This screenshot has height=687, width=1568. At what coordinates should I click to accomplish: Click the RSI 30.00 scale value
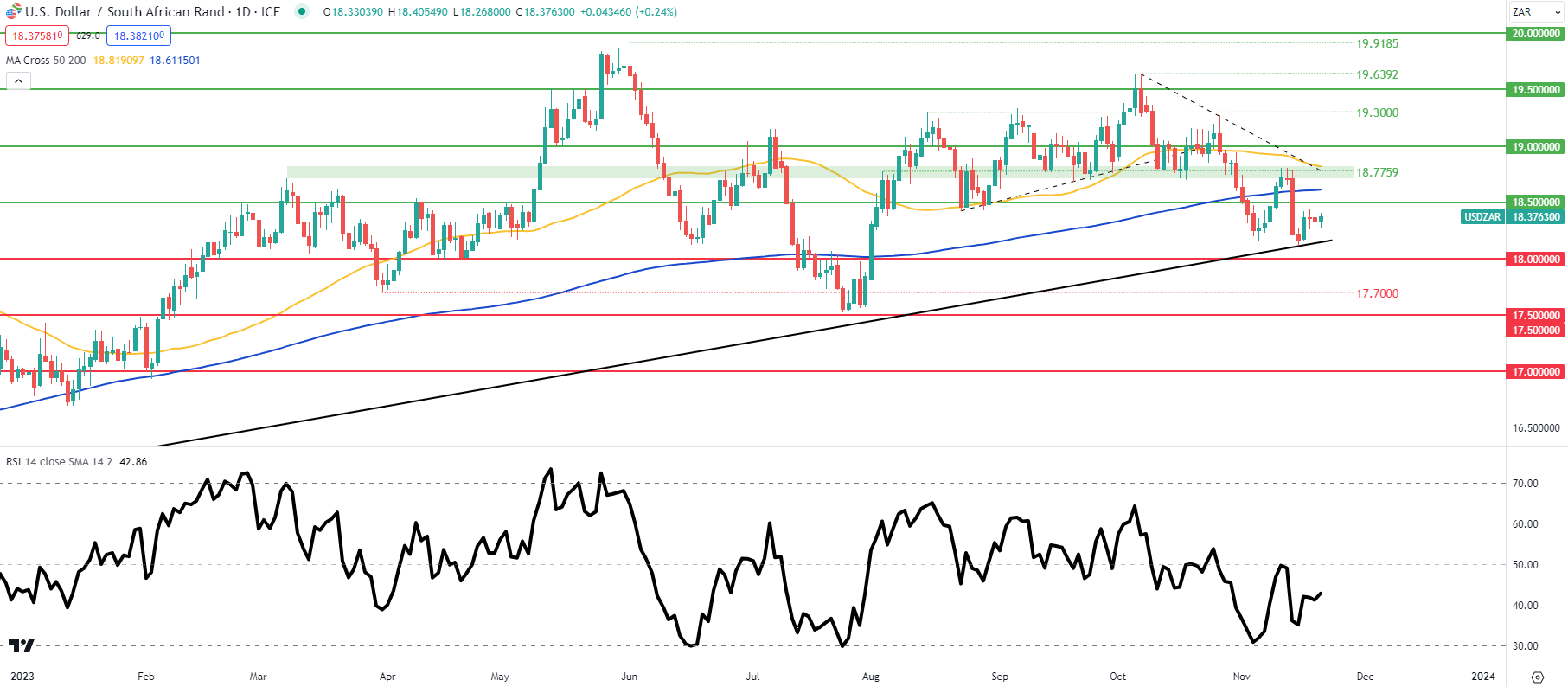coord(1525,646)
